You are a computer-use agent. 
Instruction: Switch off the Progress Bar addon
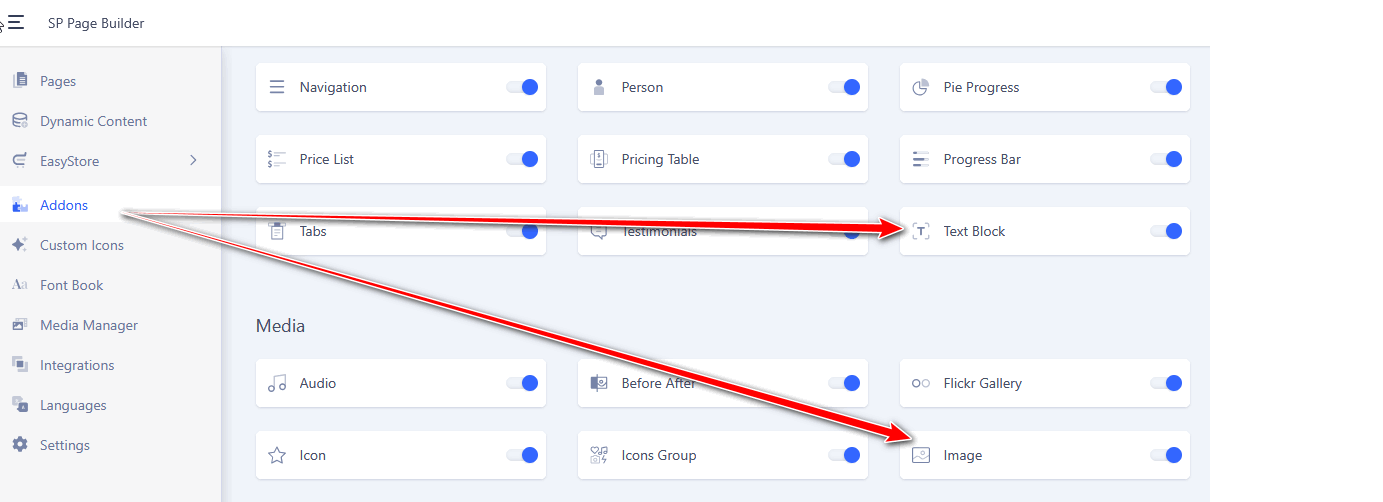click(x=1166, y=159)
